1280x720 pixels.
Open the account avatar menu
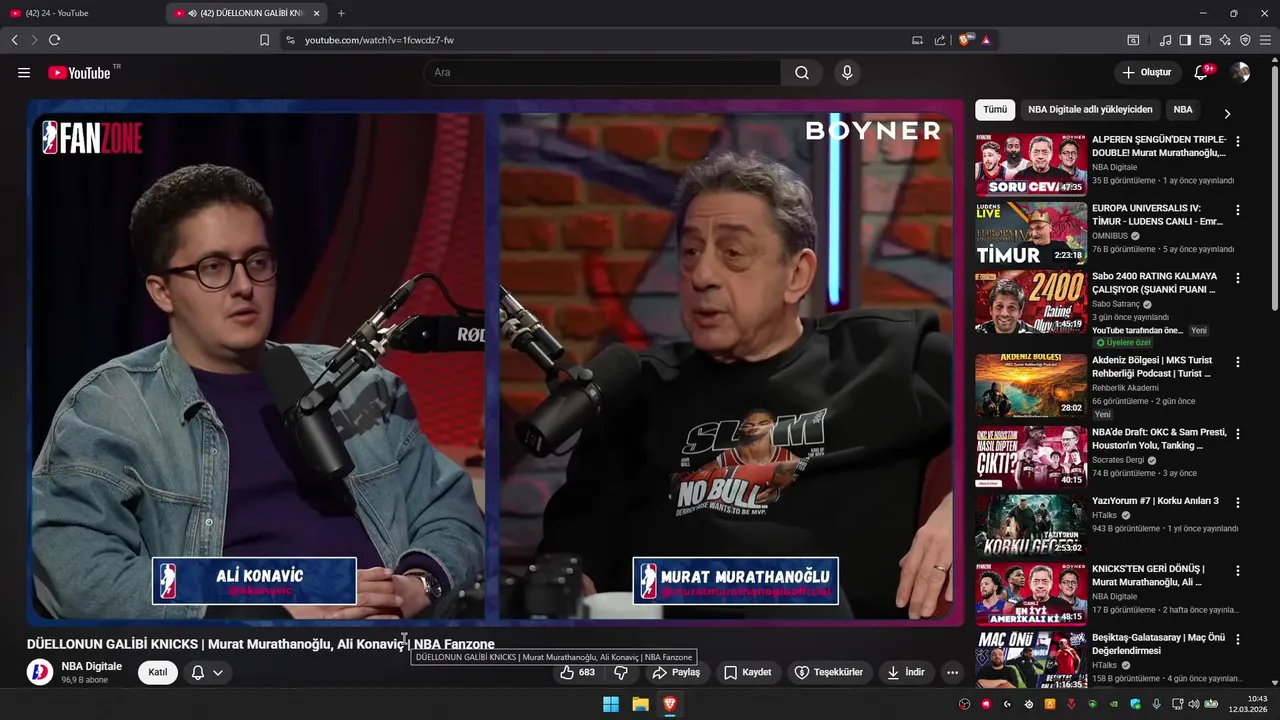click(1240, 73)
